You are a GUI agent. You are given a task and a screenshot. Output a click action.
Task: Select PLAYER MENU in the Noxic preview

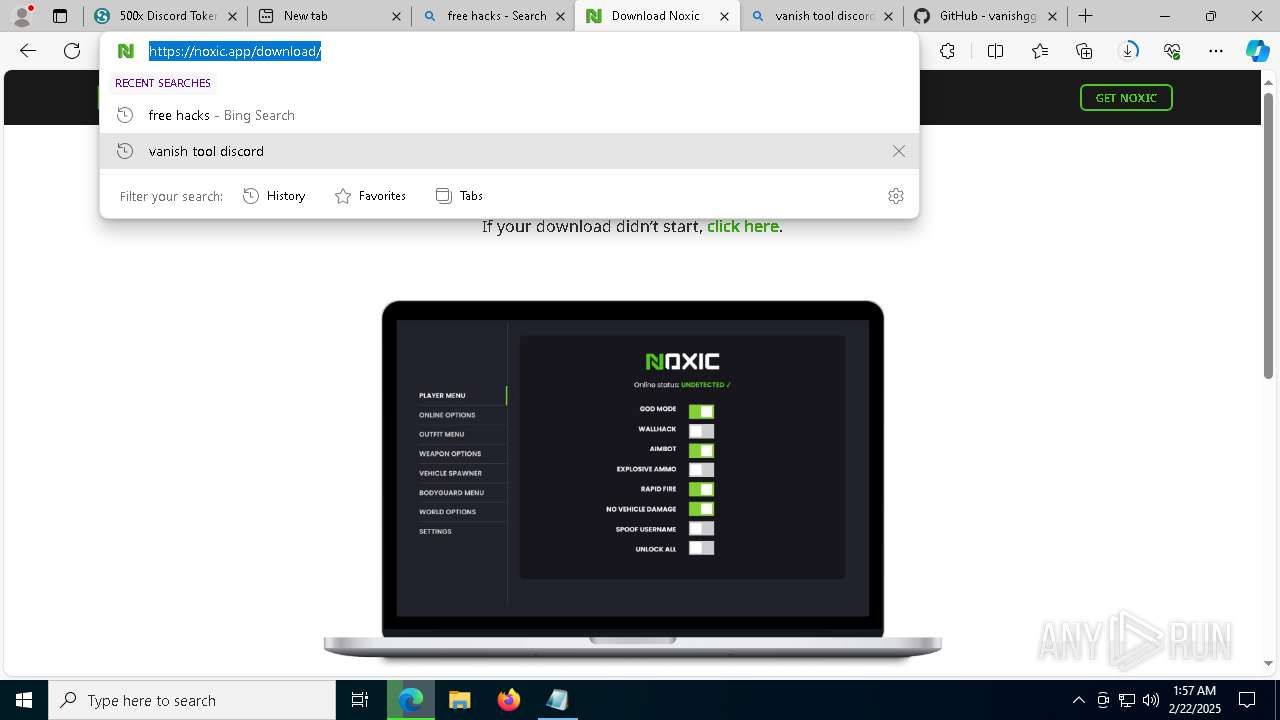coord(442,396)
